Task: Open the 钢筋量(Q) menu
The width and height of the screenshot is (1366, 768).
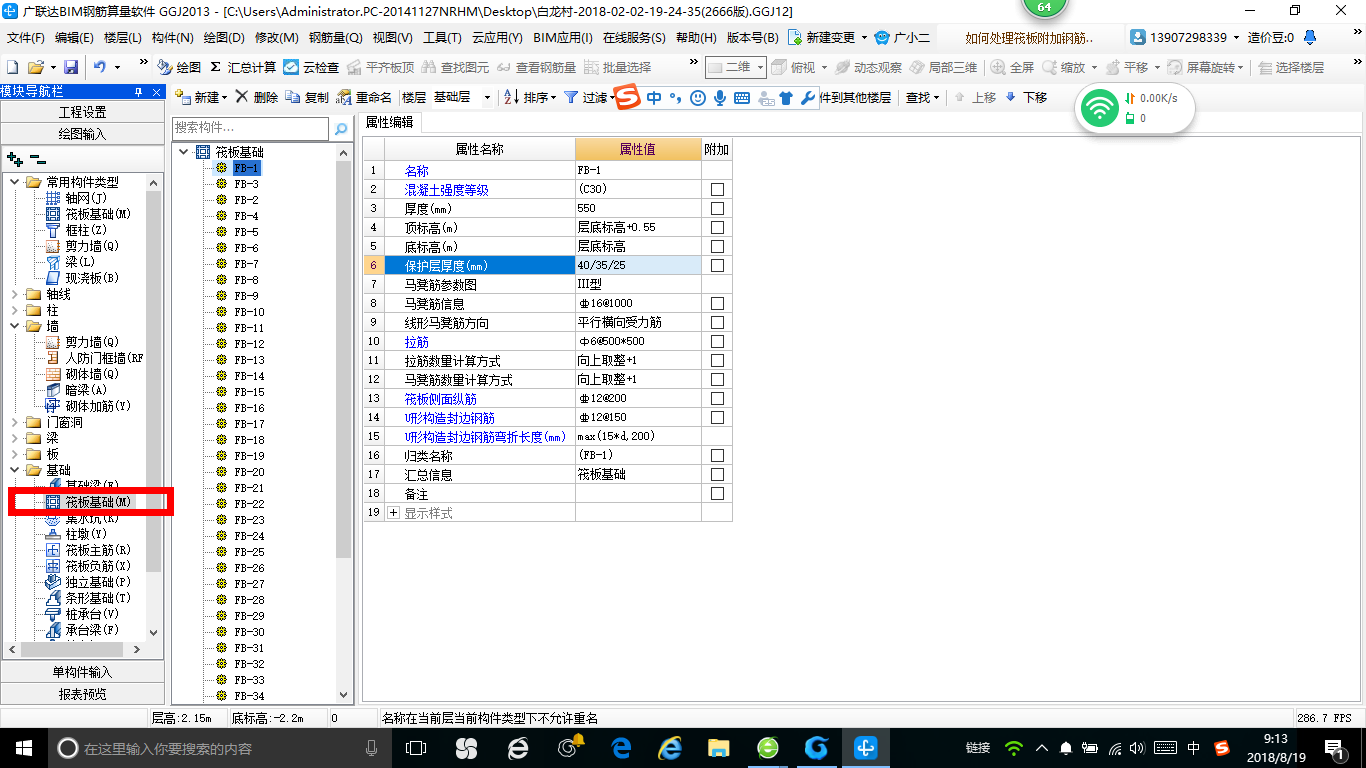Action: pyautogui.click(x=336, y=38)
